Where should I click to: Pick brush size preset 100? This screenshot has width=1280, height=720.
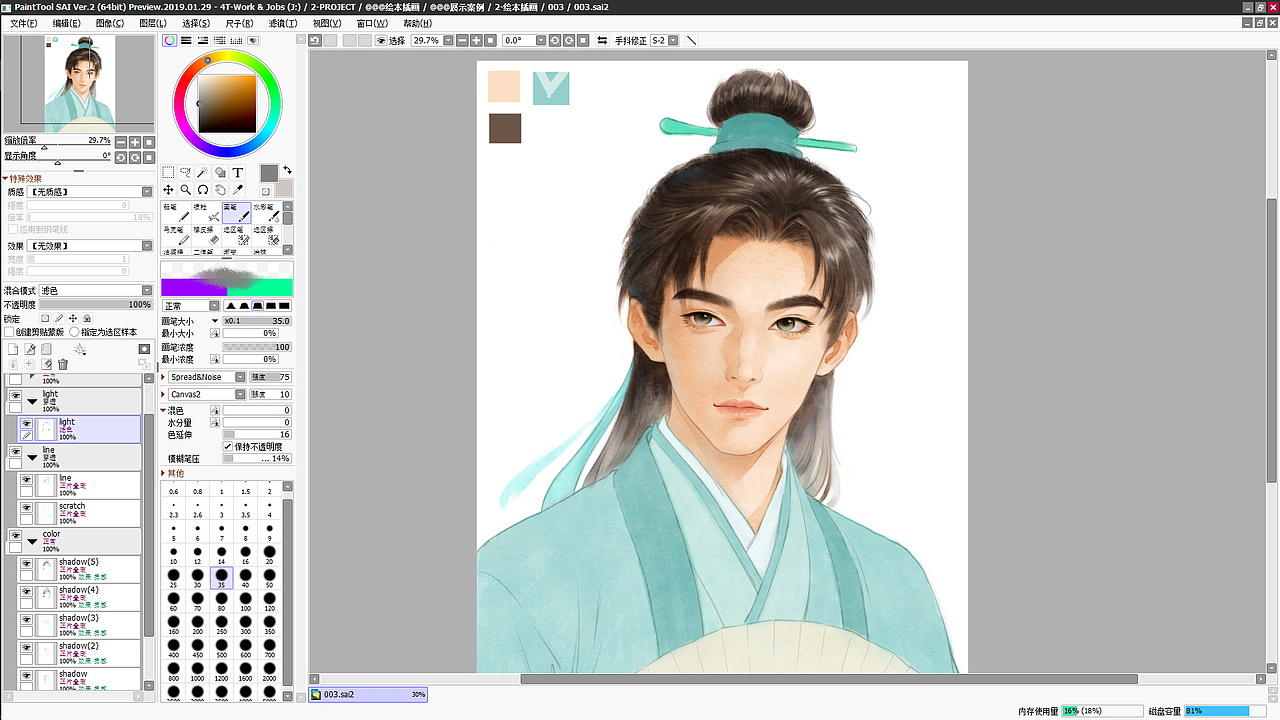[x=245, y=601]
